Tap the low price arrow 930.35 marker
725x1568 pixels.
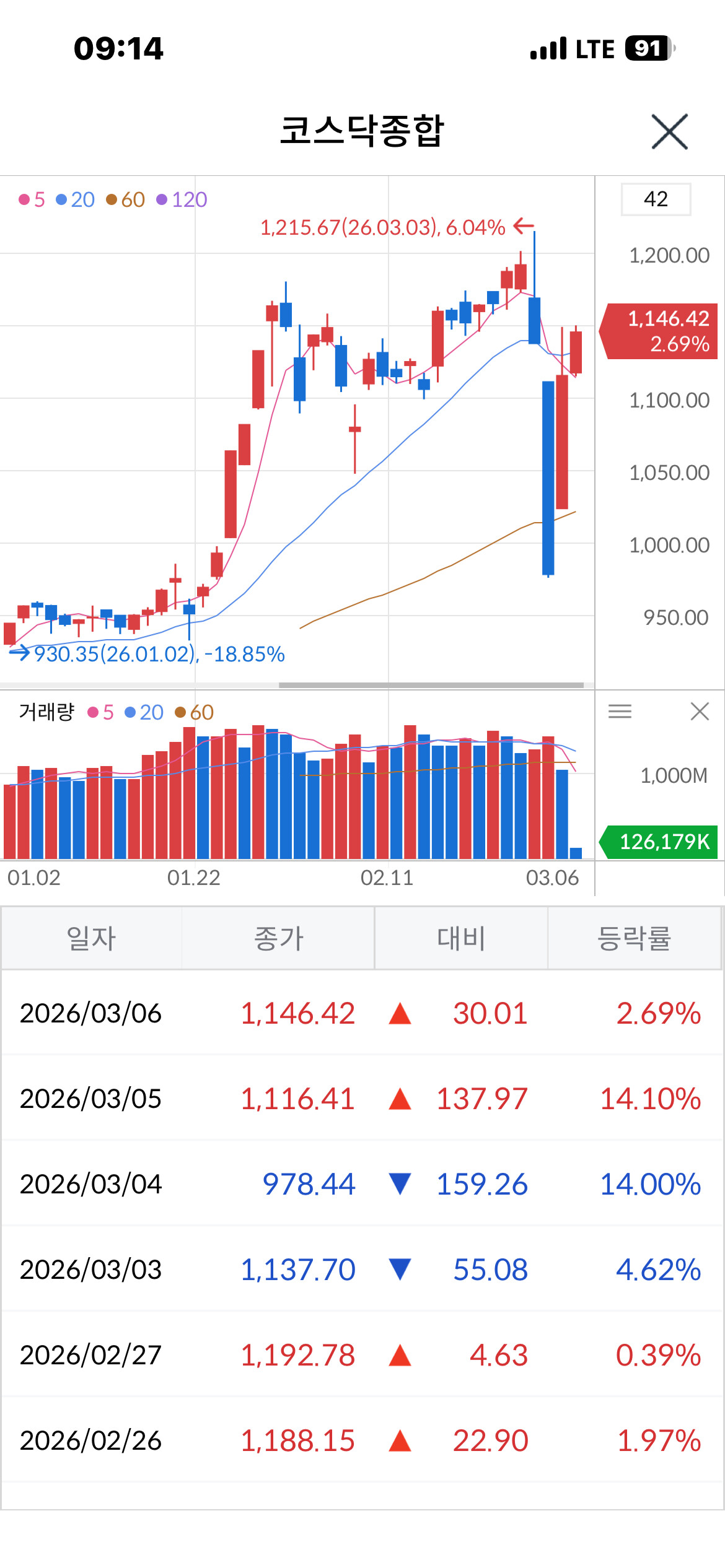point(147,654)
